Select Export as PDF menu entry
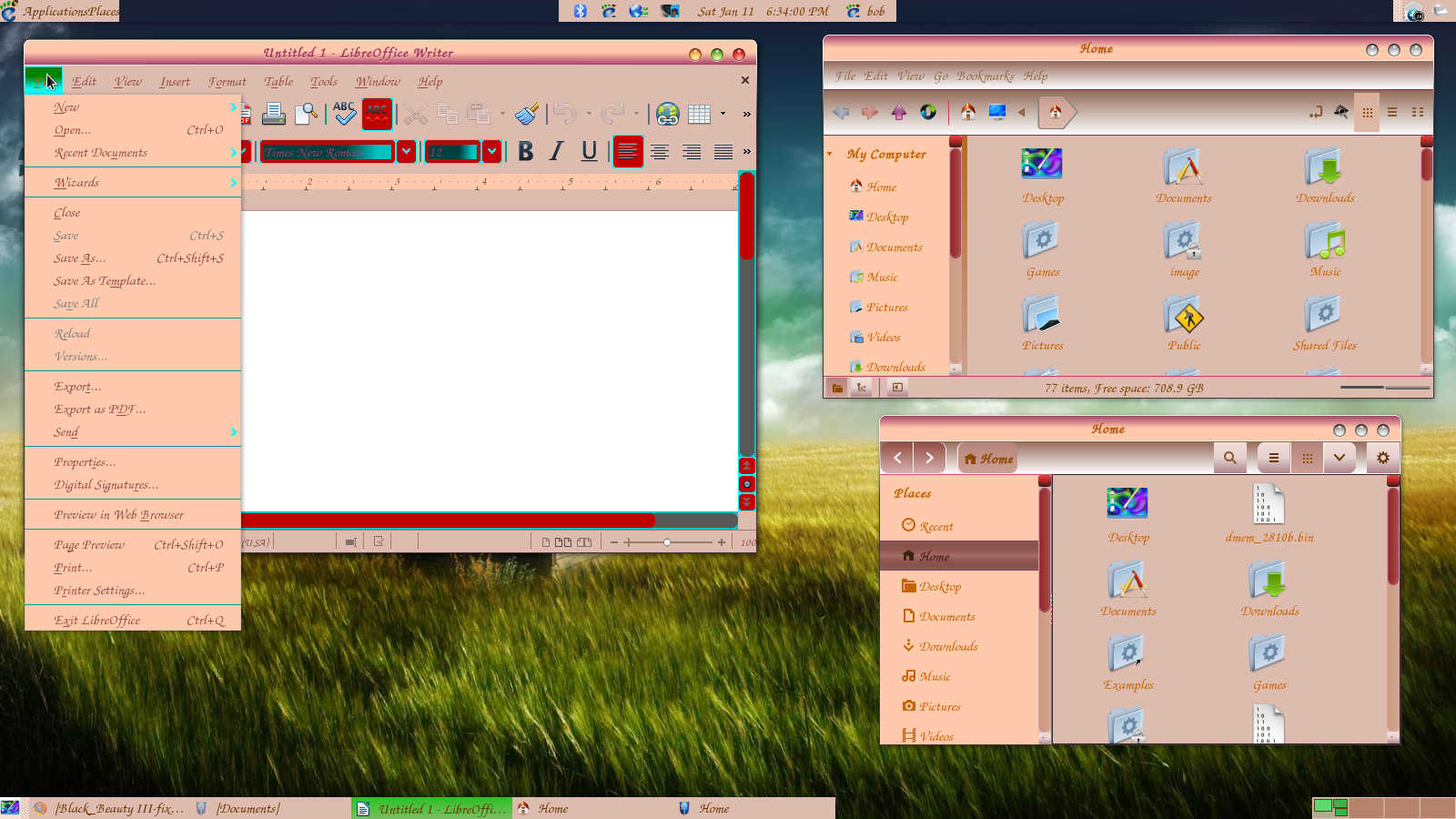The width and height of the screenshot is (1456, 819). pyautogui.click(x=133, y=409)
